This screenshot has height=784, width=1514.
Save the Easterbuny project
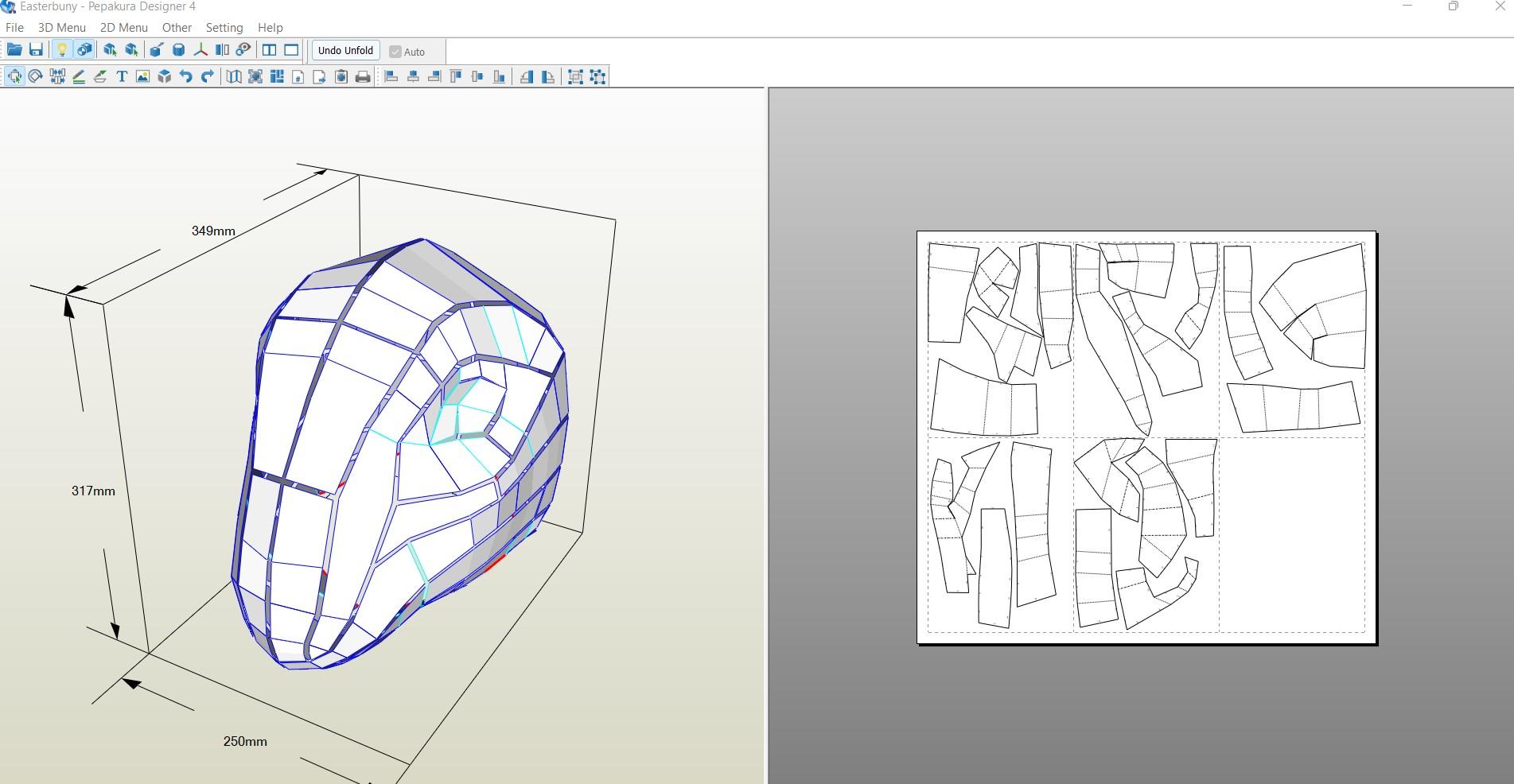(37, 49)
